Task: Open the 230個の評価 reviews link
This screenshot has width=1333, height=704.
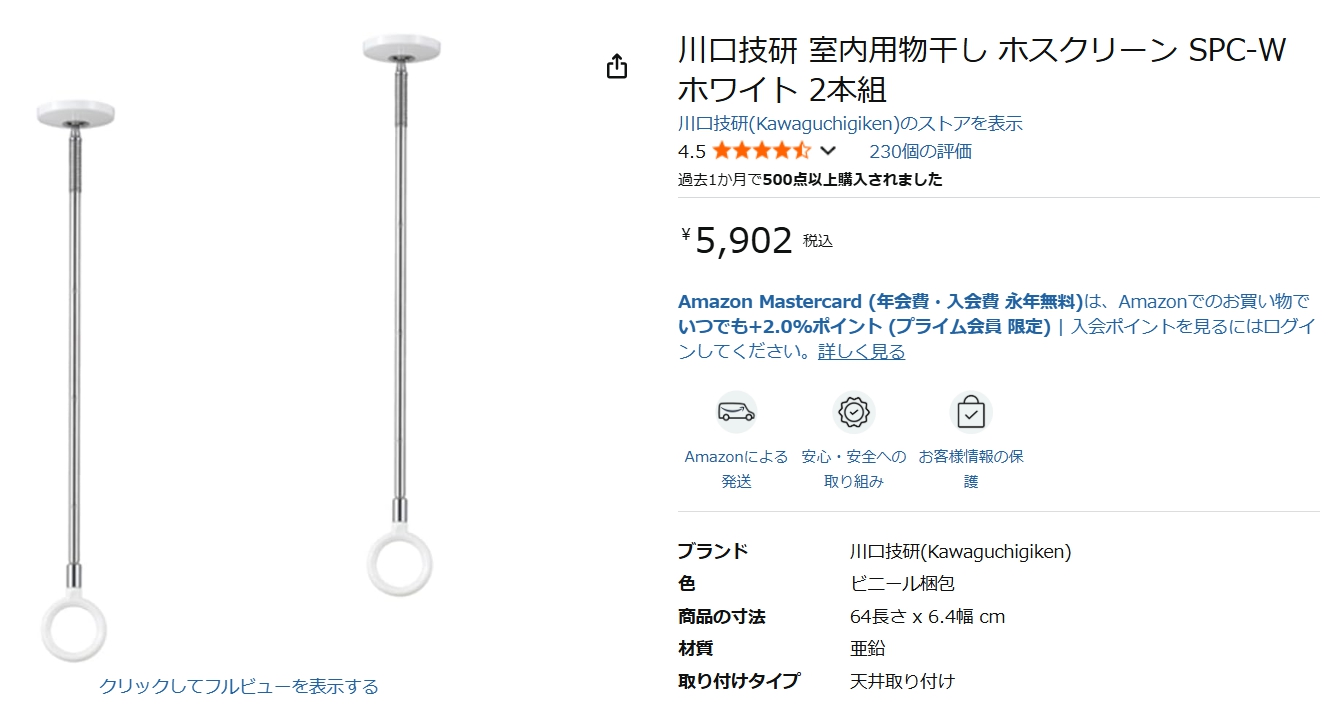Action: pyautogui.click(x=920, y=152)
